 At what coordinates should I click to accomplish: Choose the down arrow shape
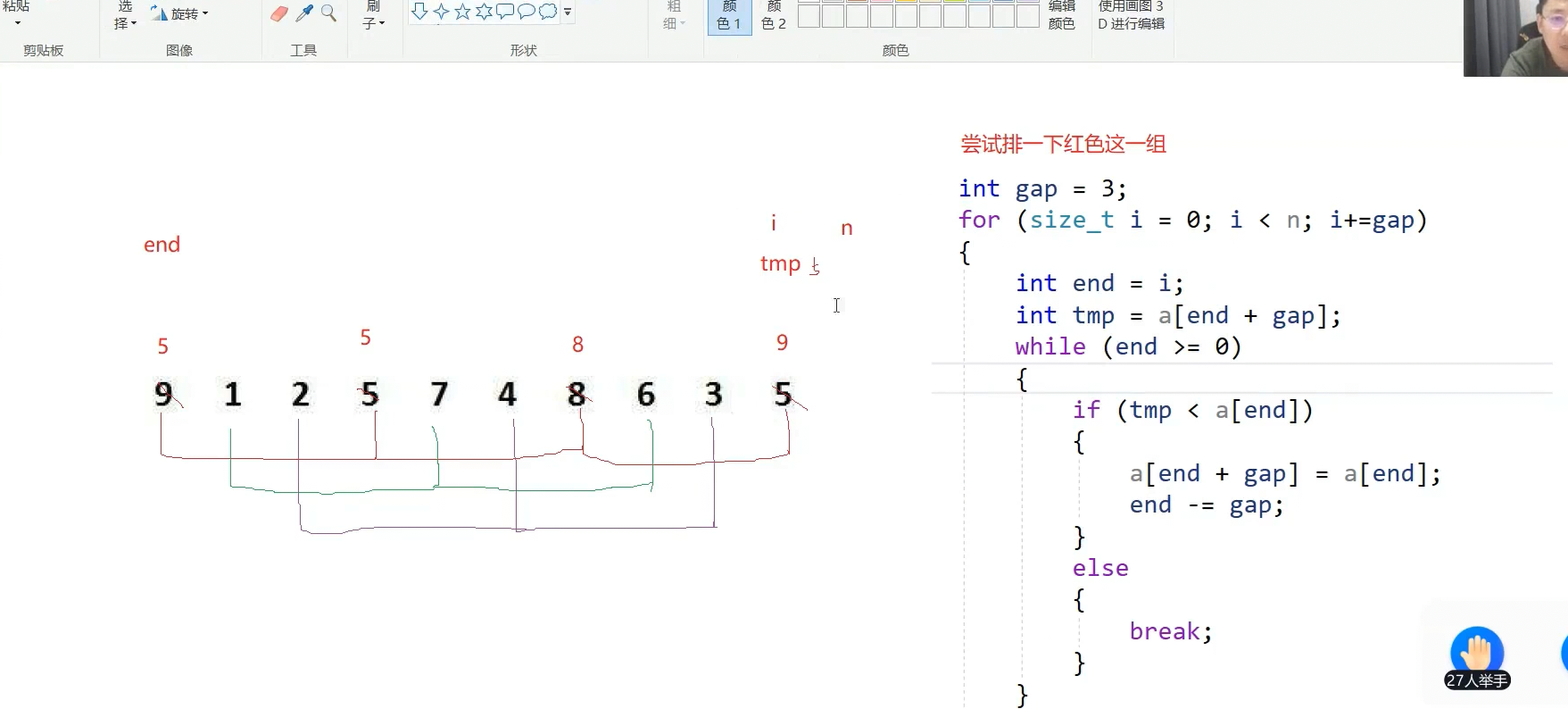pos(419,12)
